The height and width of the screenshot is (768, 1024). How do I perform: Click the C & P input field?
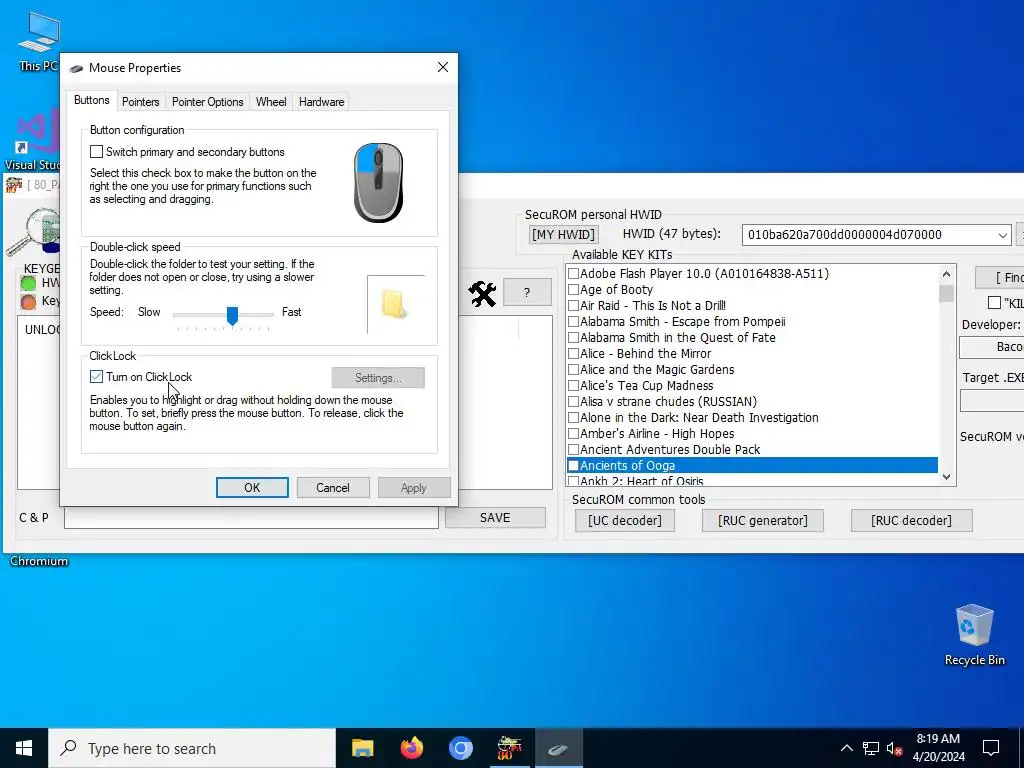tap(251, 518)
